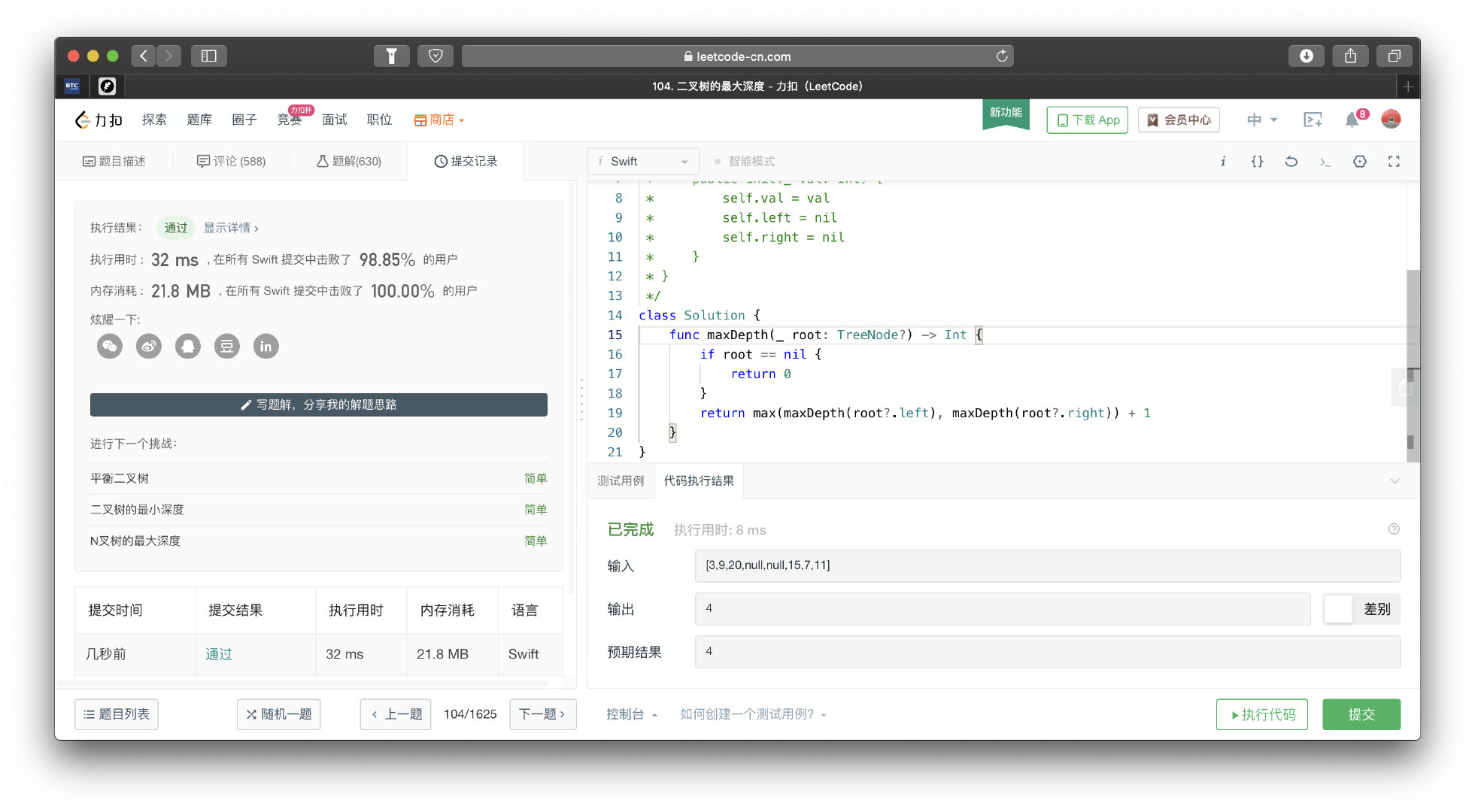Enter fullscreen editor mode
Screen dimensions: 1475x812
(1394, 161)
